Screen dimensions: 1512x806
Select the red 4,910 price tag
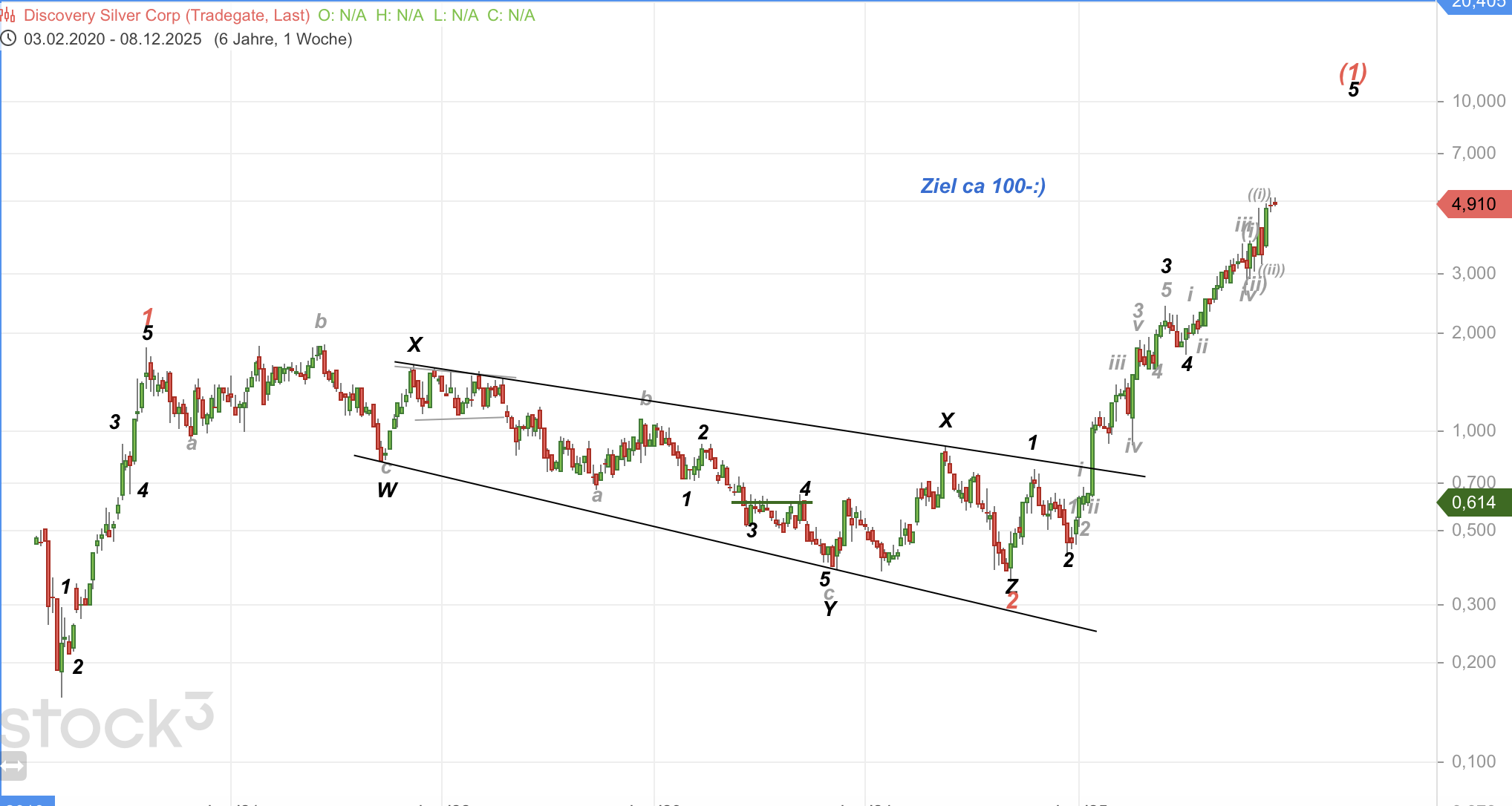1473,204
